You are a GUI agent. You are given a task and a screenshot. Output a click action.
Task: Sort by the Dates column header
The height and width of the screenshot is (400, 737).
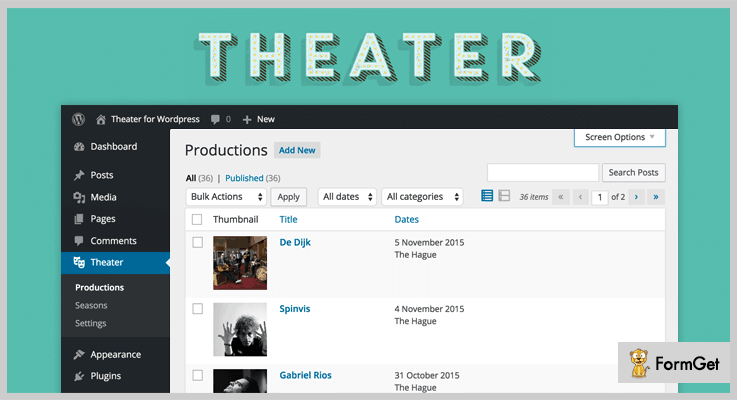point(407,220)
